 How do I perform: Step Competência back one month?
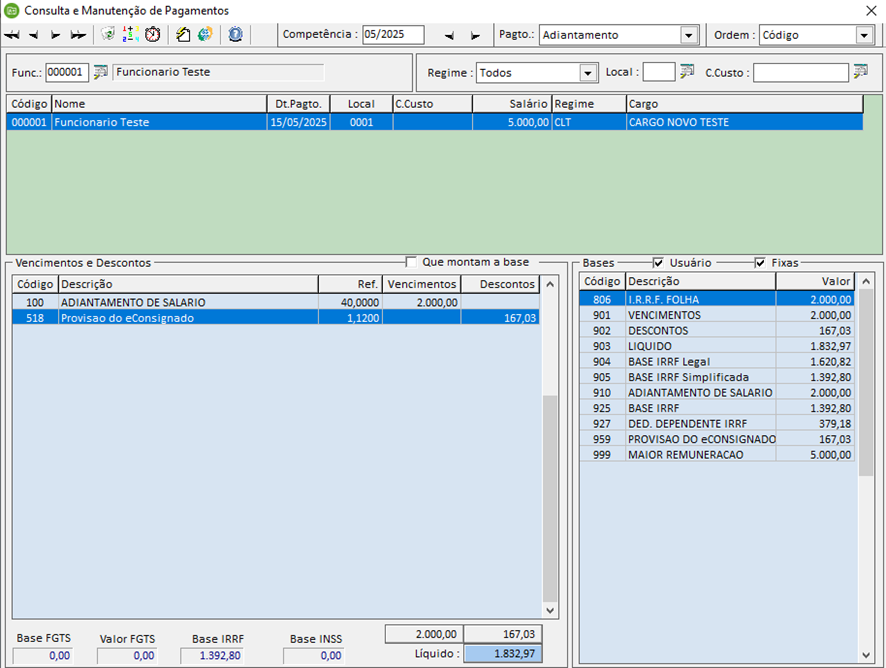pyautogui.click(x=449, y=36)
